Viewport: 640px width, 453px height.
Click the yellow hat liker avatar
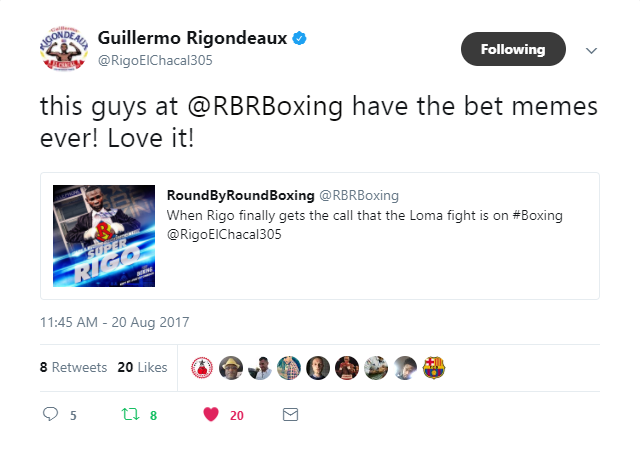(x=231, y=368)
